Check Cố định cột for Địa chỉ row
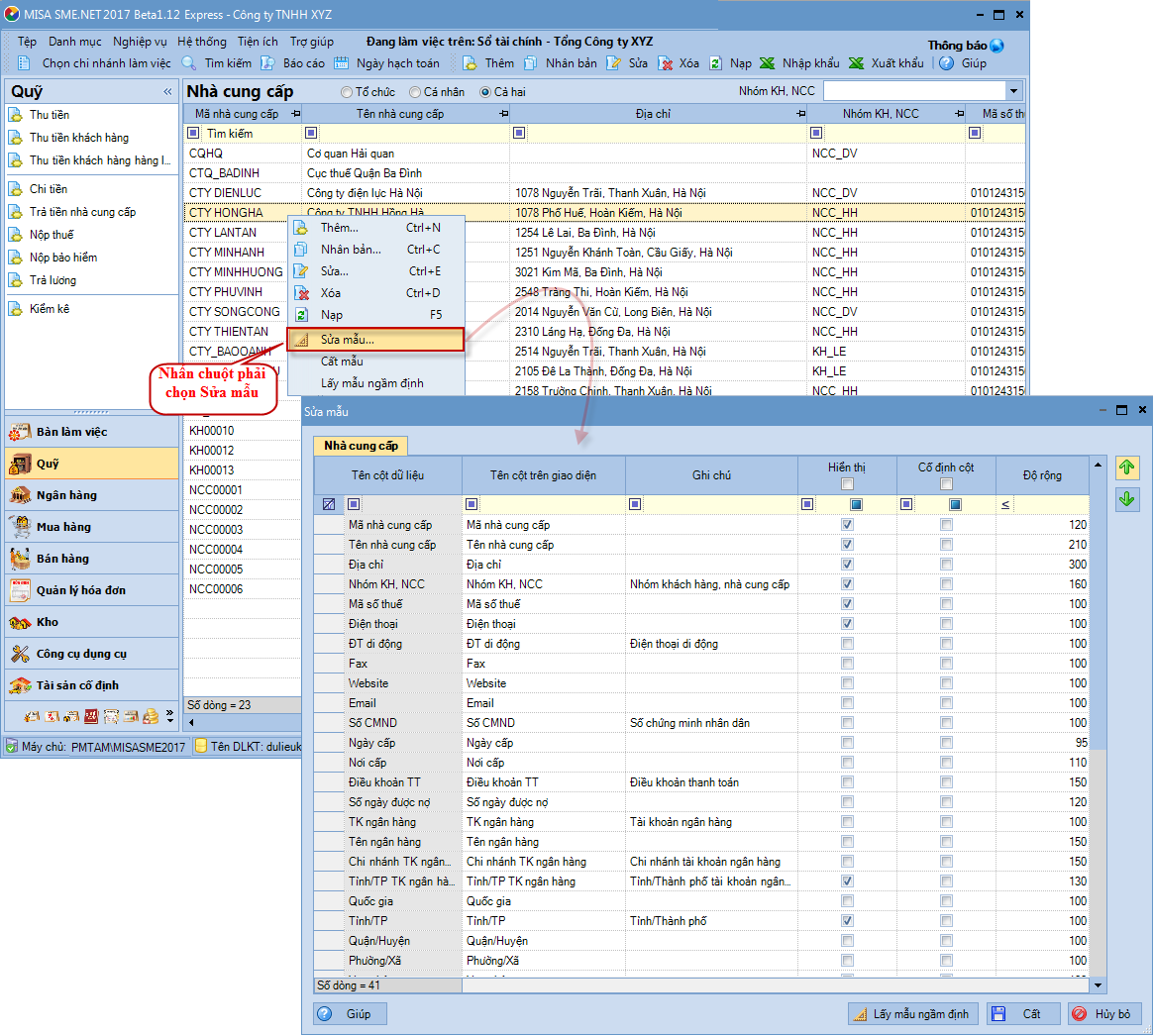1154x1036 pixels. (946, 565)
